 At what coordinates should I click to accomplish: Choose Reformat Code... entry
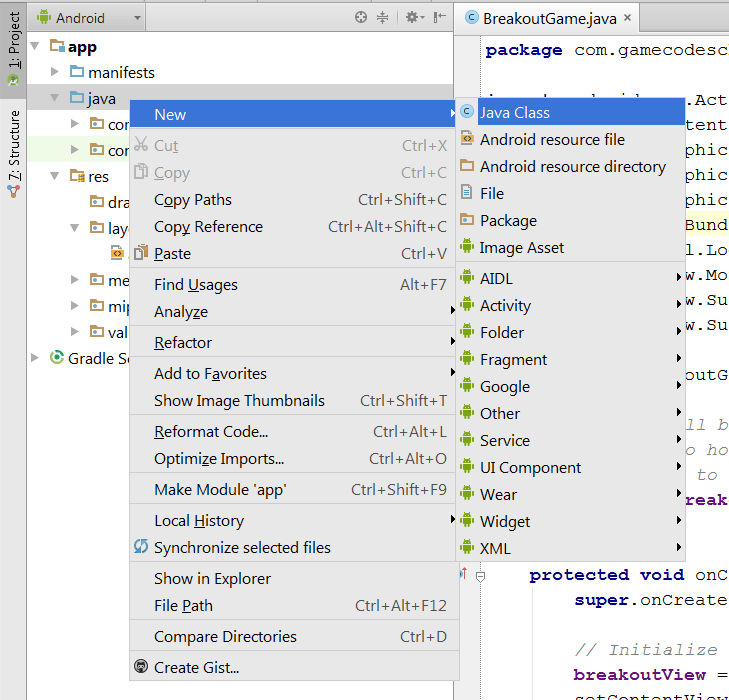pos(293,431)
